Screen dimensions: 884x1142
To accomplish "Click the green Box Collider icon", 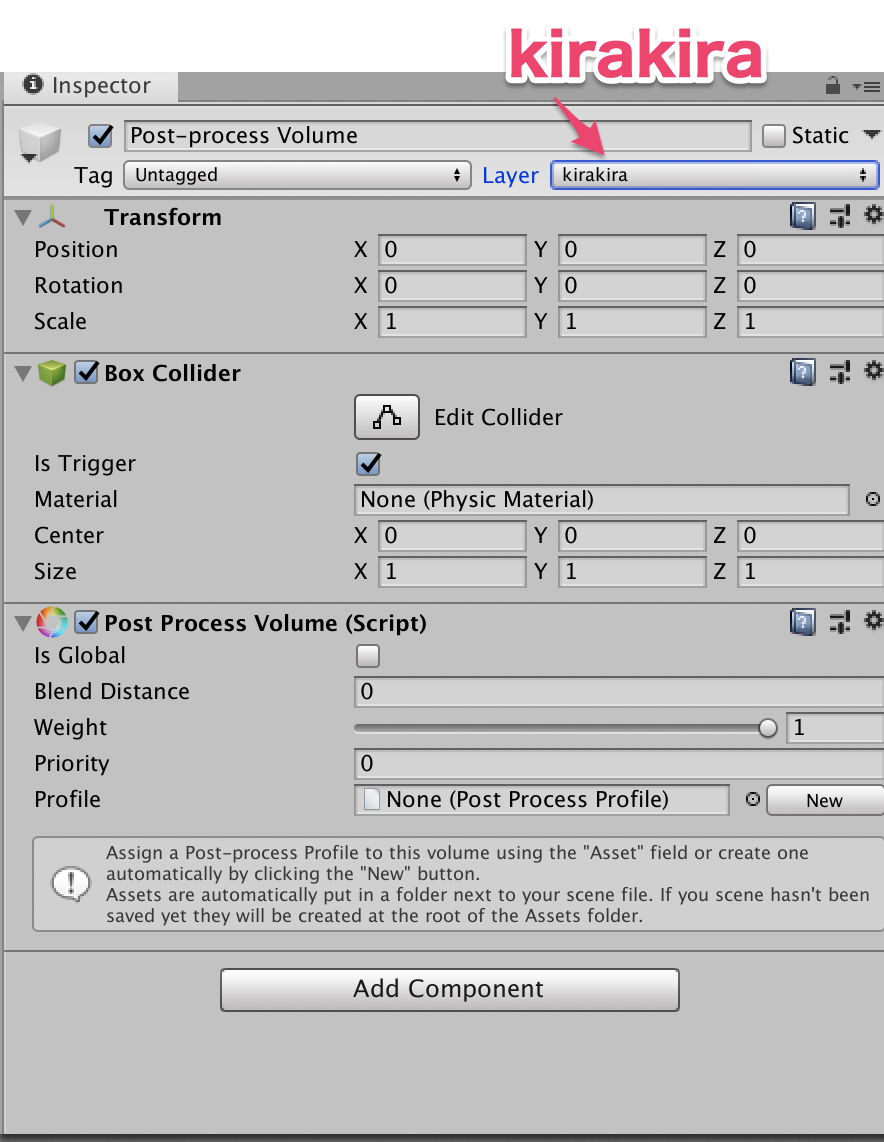I will [52, 373].
